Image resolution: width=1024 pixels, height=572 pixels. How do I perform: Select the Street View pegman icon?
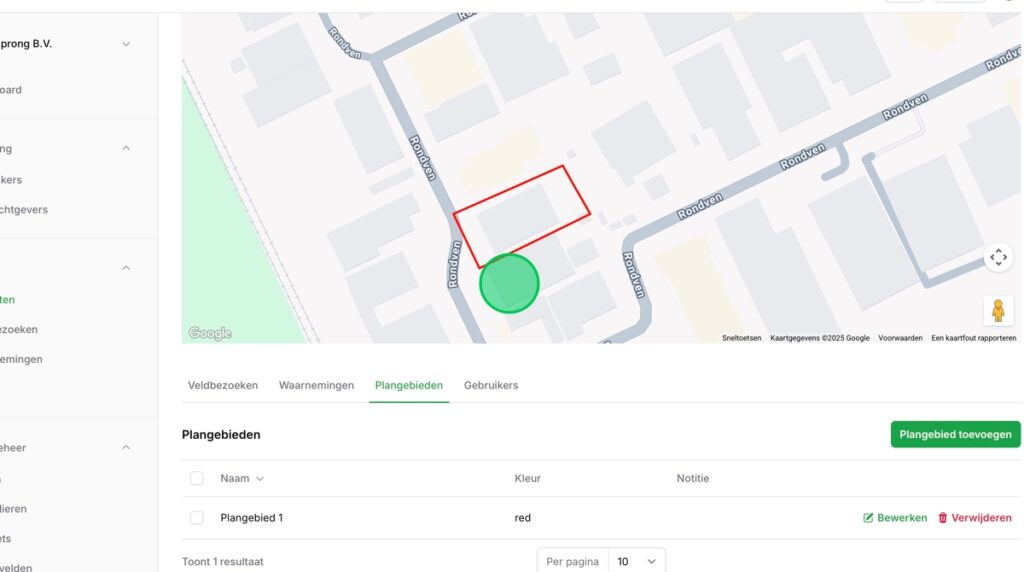pos(997,310)
